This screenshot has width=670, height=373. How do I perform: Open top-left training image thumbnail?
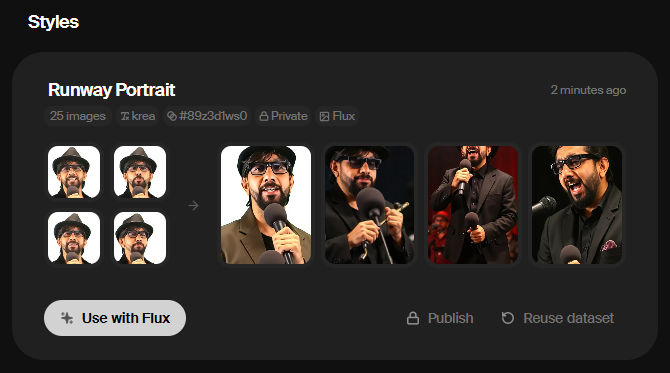[74, 172]
